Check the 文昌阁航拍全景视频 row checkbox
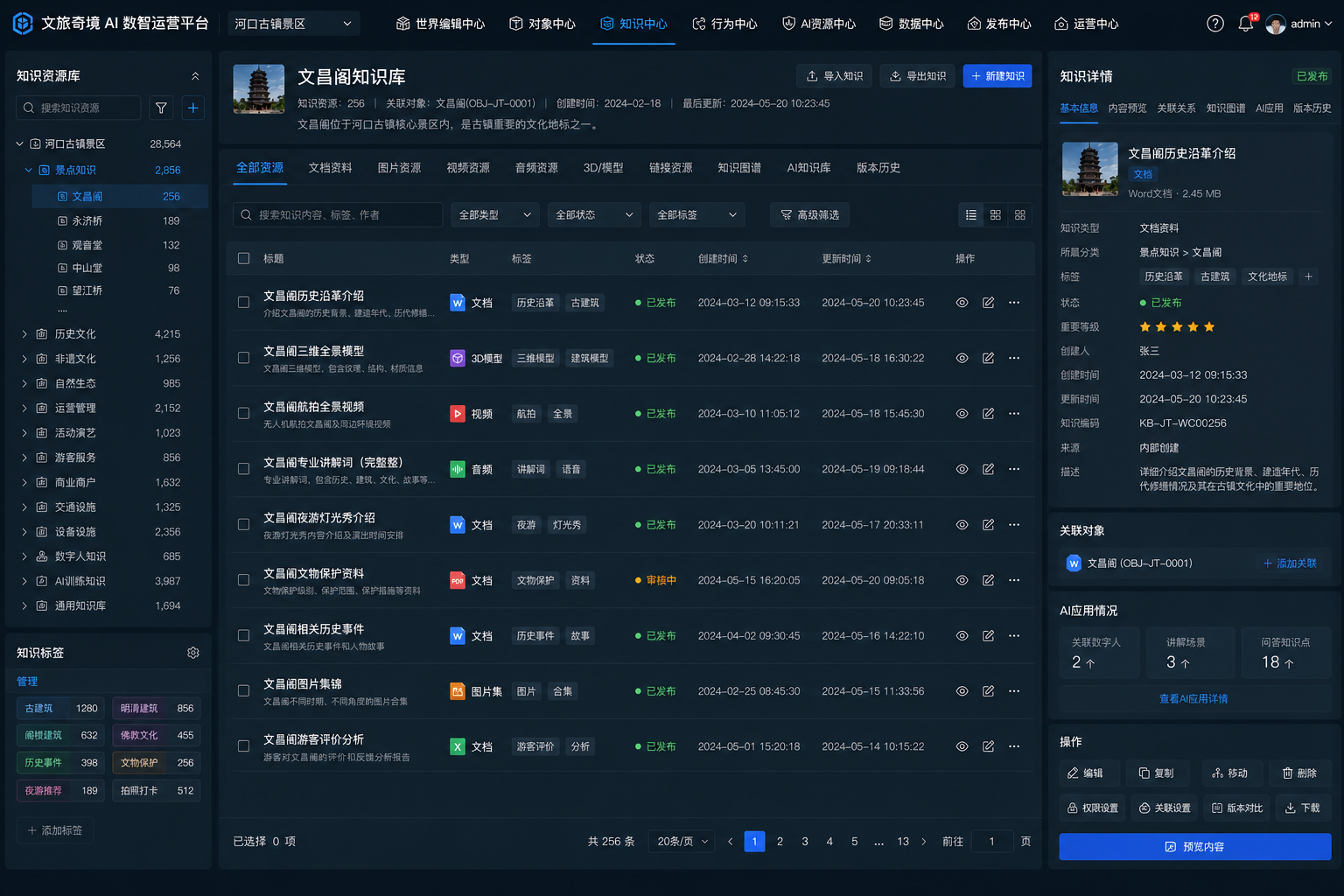The image size is (1344, 896). 243,413
